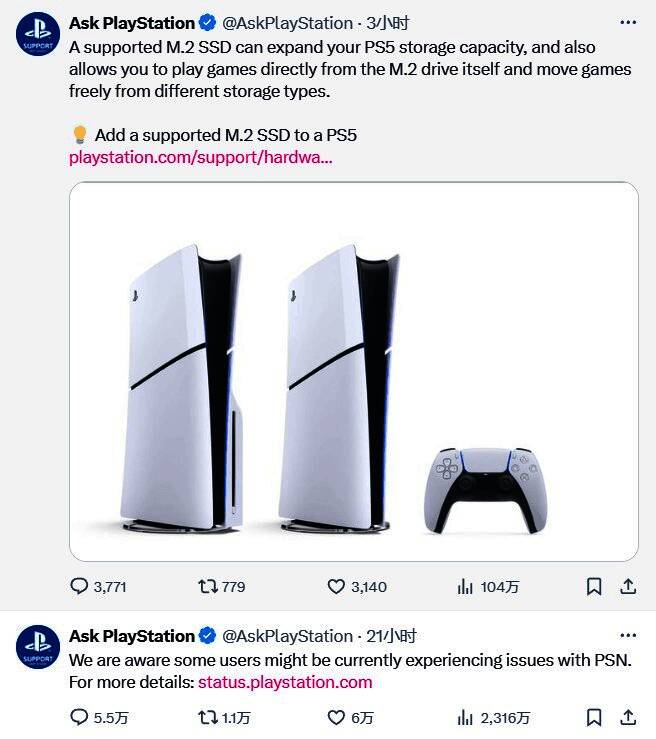Bookmark the PSN issues tweet

(x=594, y=717)
